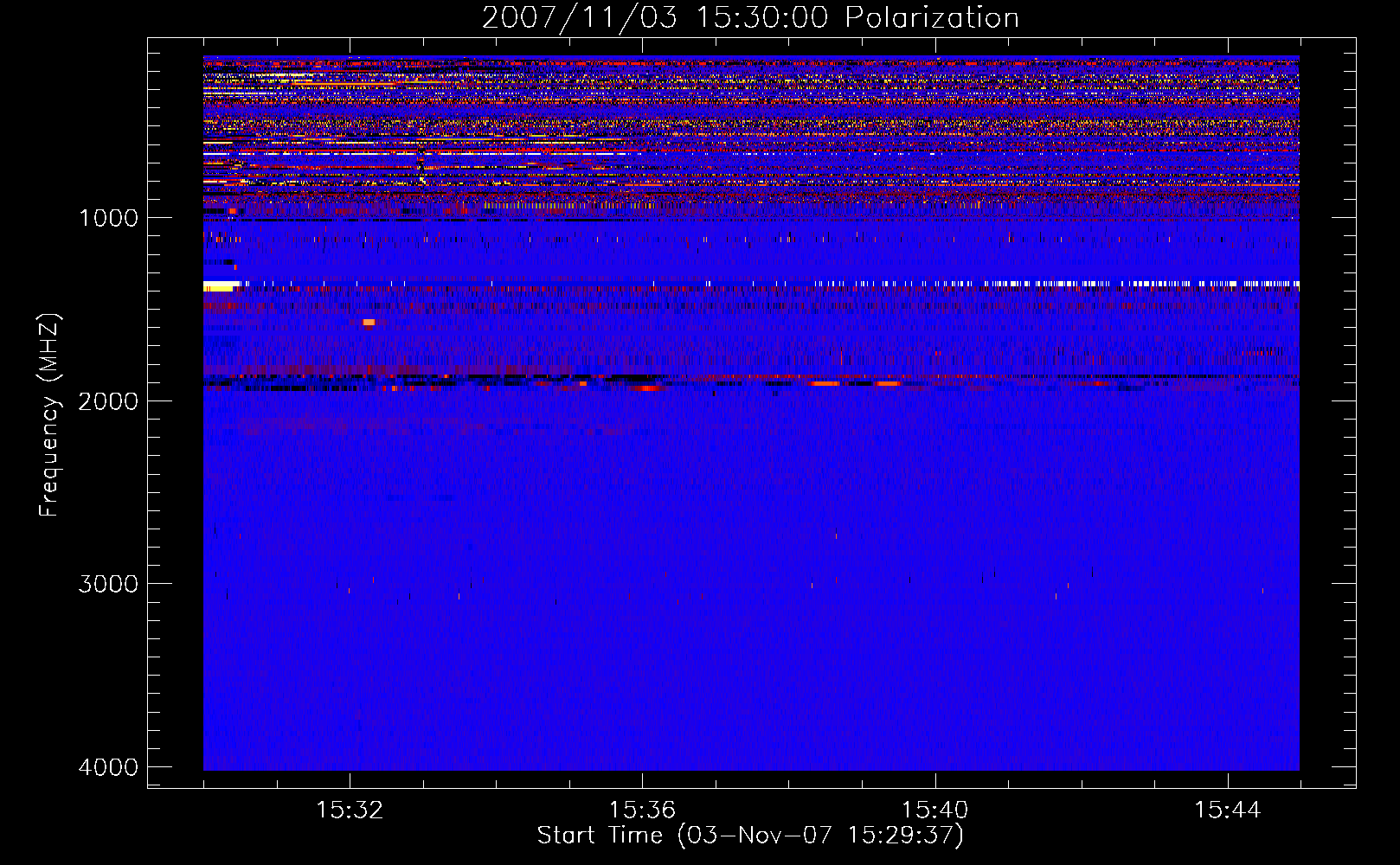Click the bright white-yellow burst near 1400 MHz at start
The image size is (1400, 865).
[220, 285]
